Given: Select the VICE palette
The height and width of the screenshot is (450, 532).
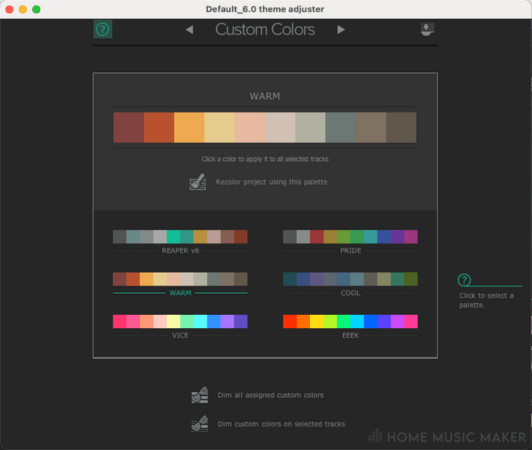Looking at the screenshot, I should click(180, 327).
